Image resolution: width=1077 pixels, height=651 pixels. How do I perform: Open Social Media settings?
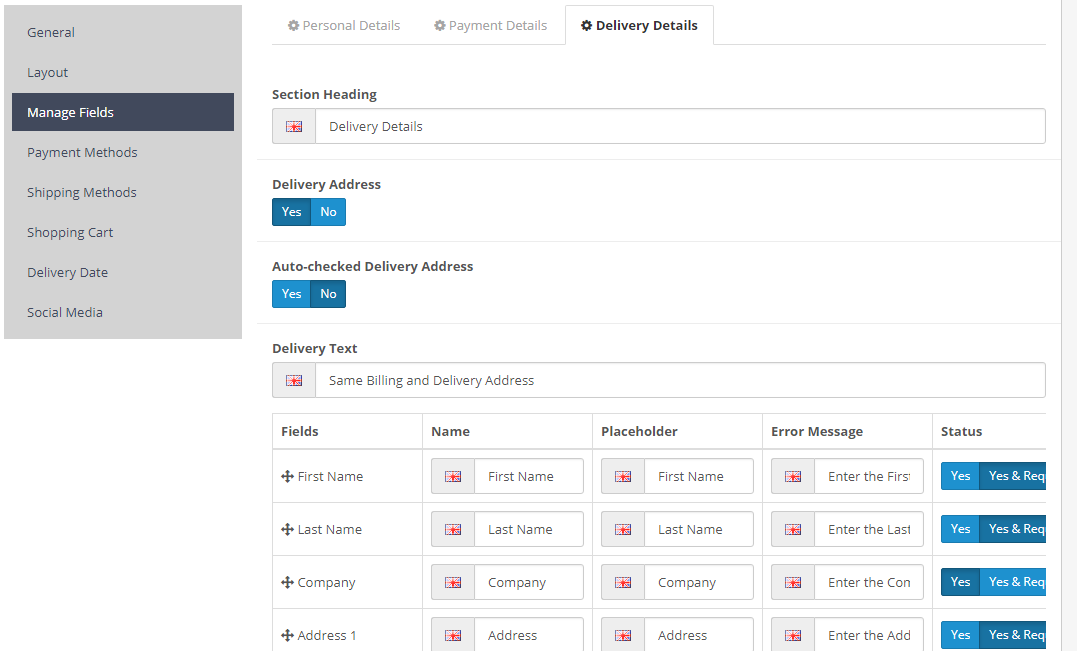[123, 312]
